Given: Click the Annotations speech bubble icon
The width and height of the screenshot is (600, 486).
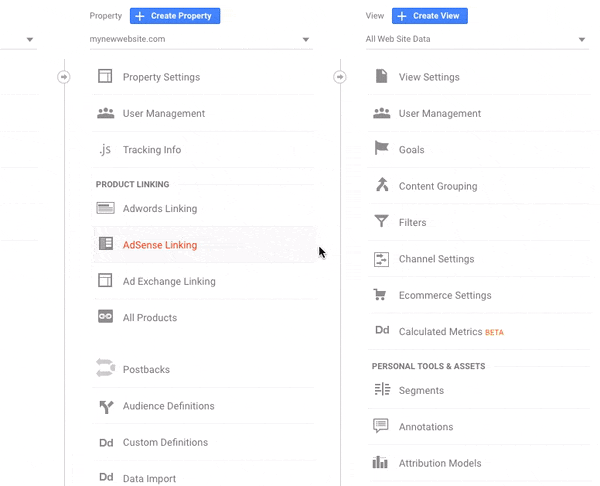Looking at the screenshot, I should pyautogui.click(x=381, y=426).
